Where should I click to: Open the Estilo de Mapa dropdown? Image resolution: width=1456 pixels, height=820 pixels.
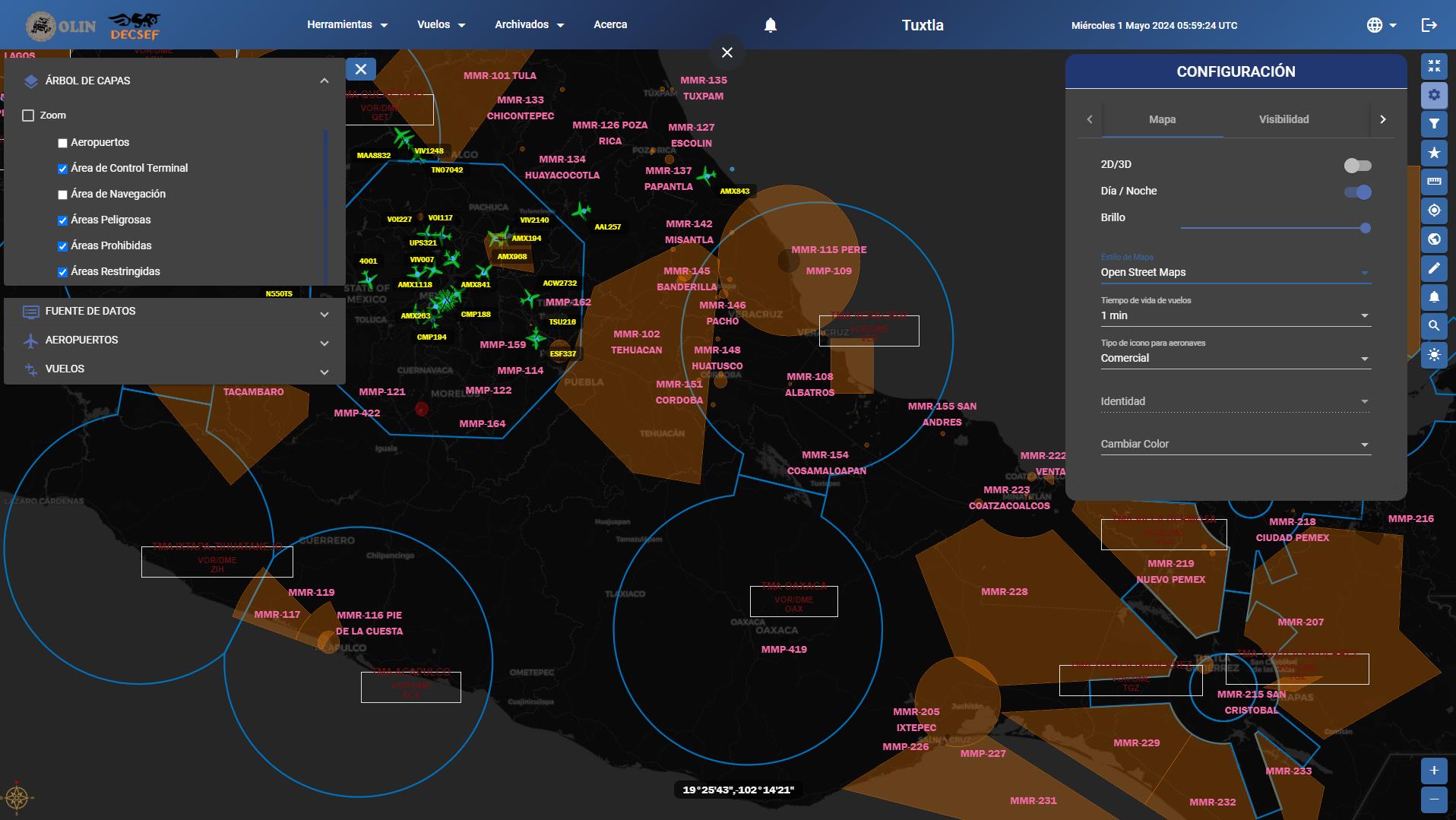coord(1236,273)
